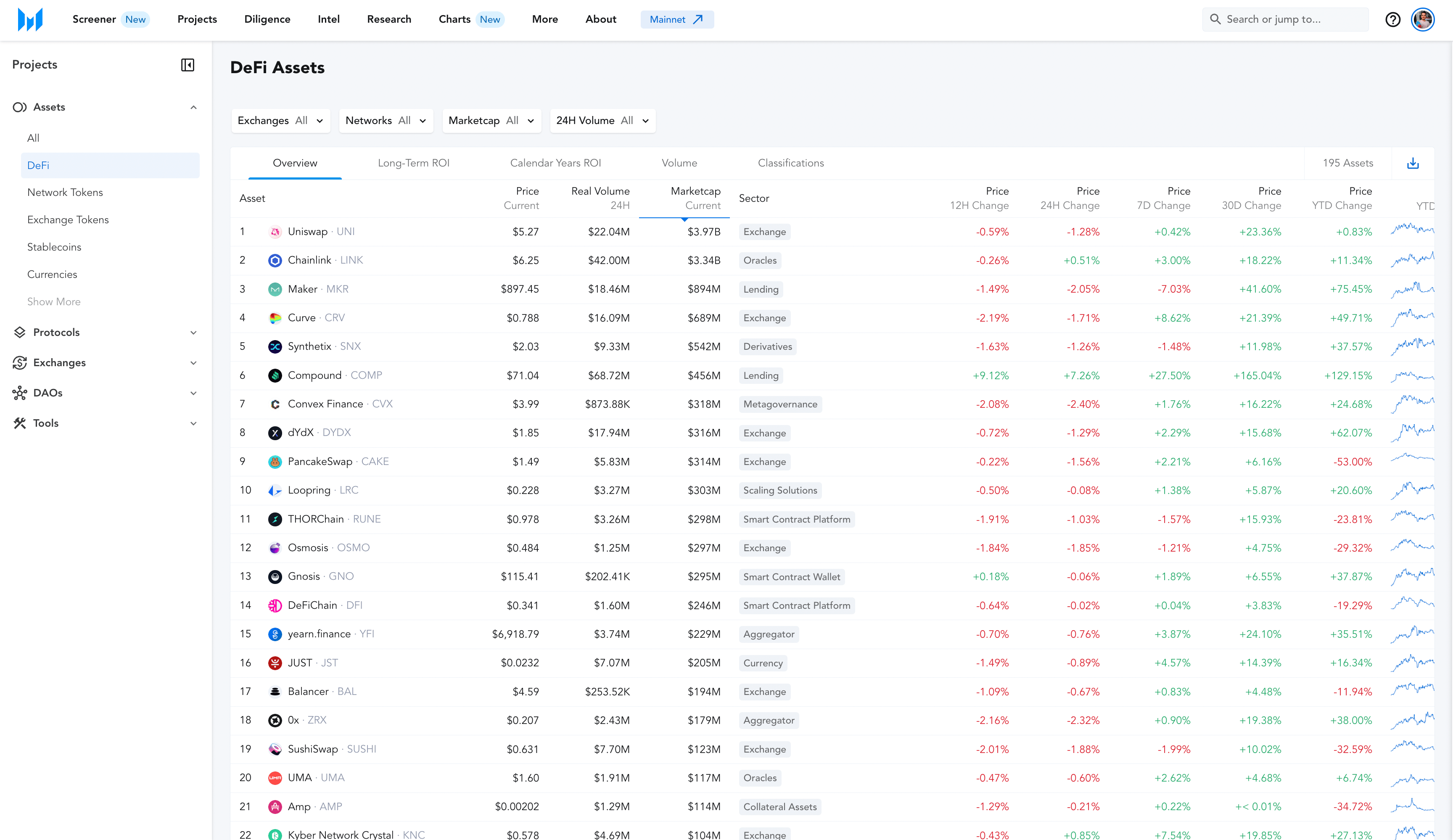Switch to the Long-Term ROI tab
Screen dimensions: 1453x840
click(x=413, y=163)
